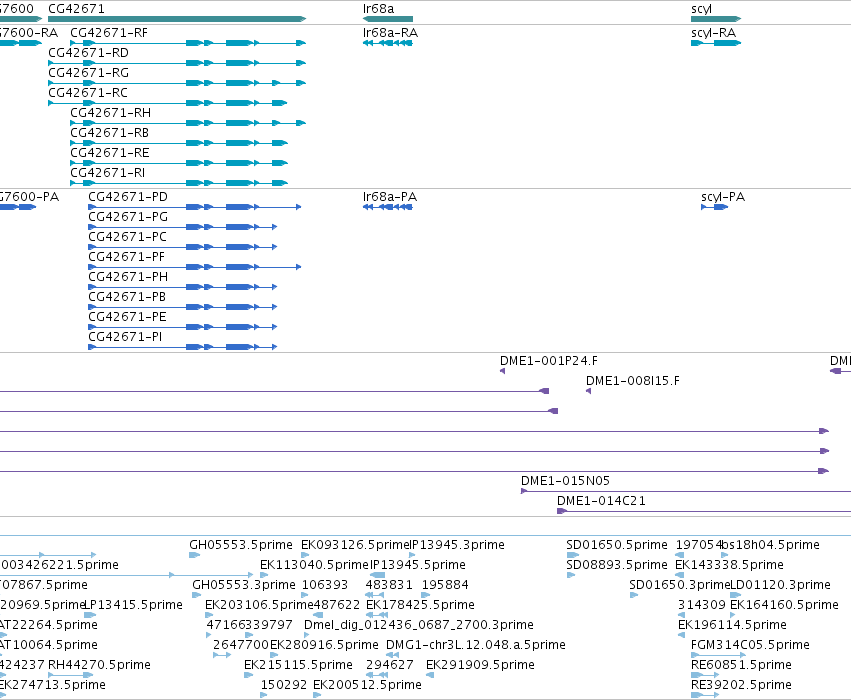Select protein label CG42671-PB
The height and width of the screenshot is (700, 851).
coord(127,297)
